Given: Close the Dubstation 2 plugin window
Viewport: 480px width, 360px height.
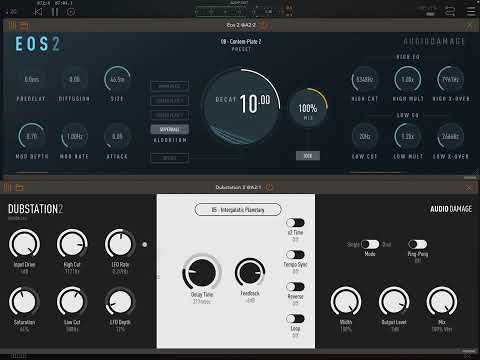Looking at the screenshot, I should point(469,188).
